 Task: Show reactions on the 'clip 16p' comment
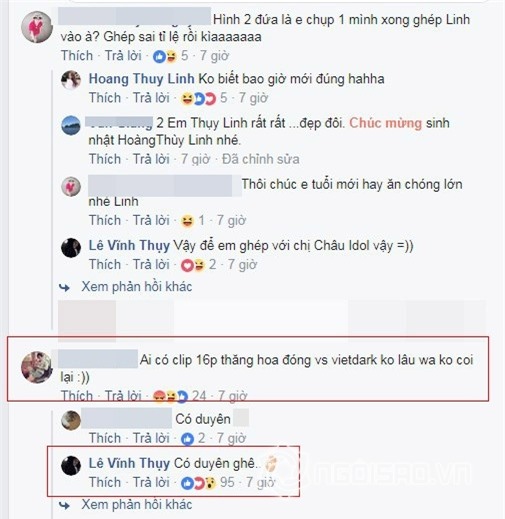[x=171, y=396]
